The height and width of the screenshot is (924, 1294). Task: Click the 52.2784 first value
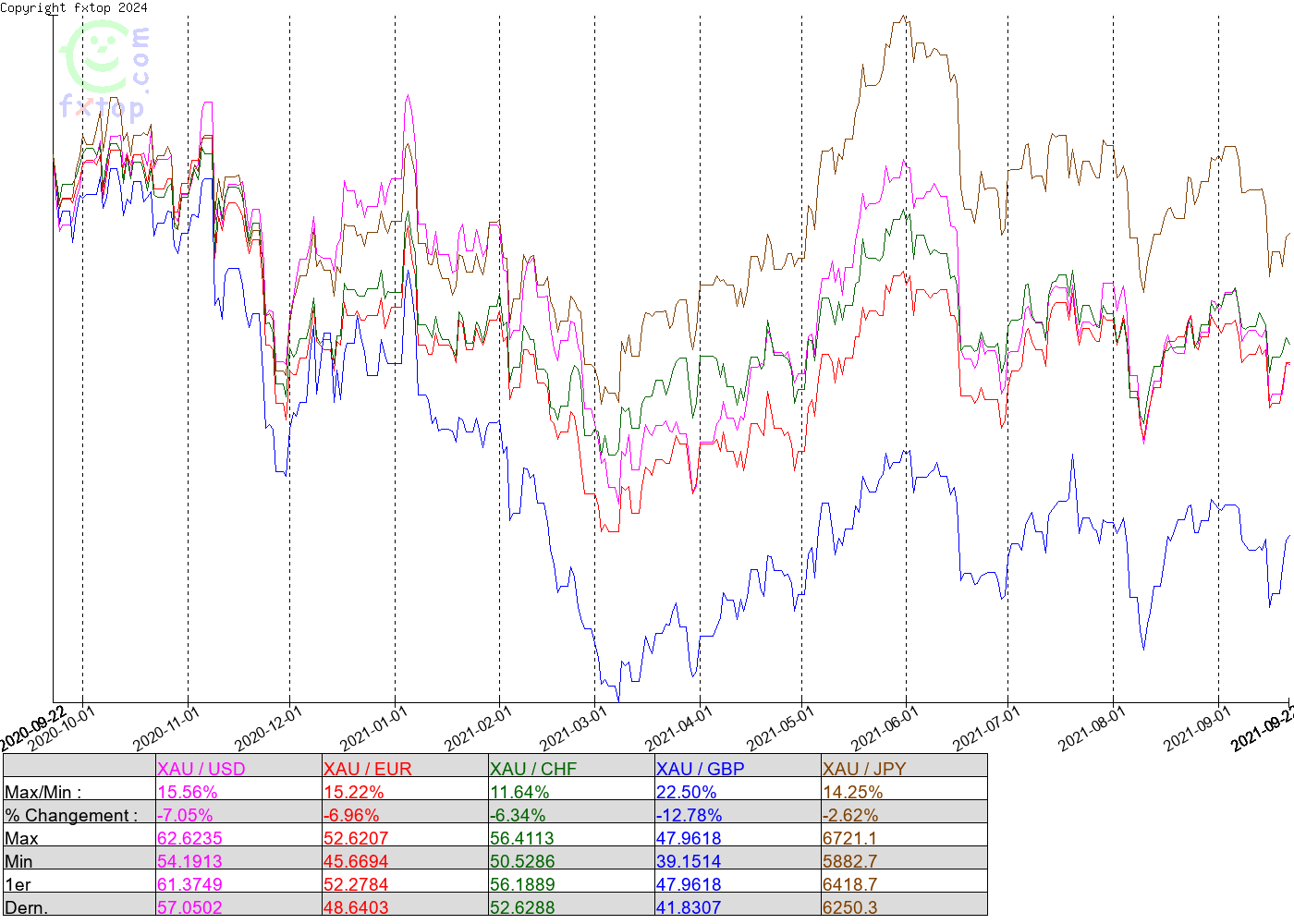tap(356, 884)
